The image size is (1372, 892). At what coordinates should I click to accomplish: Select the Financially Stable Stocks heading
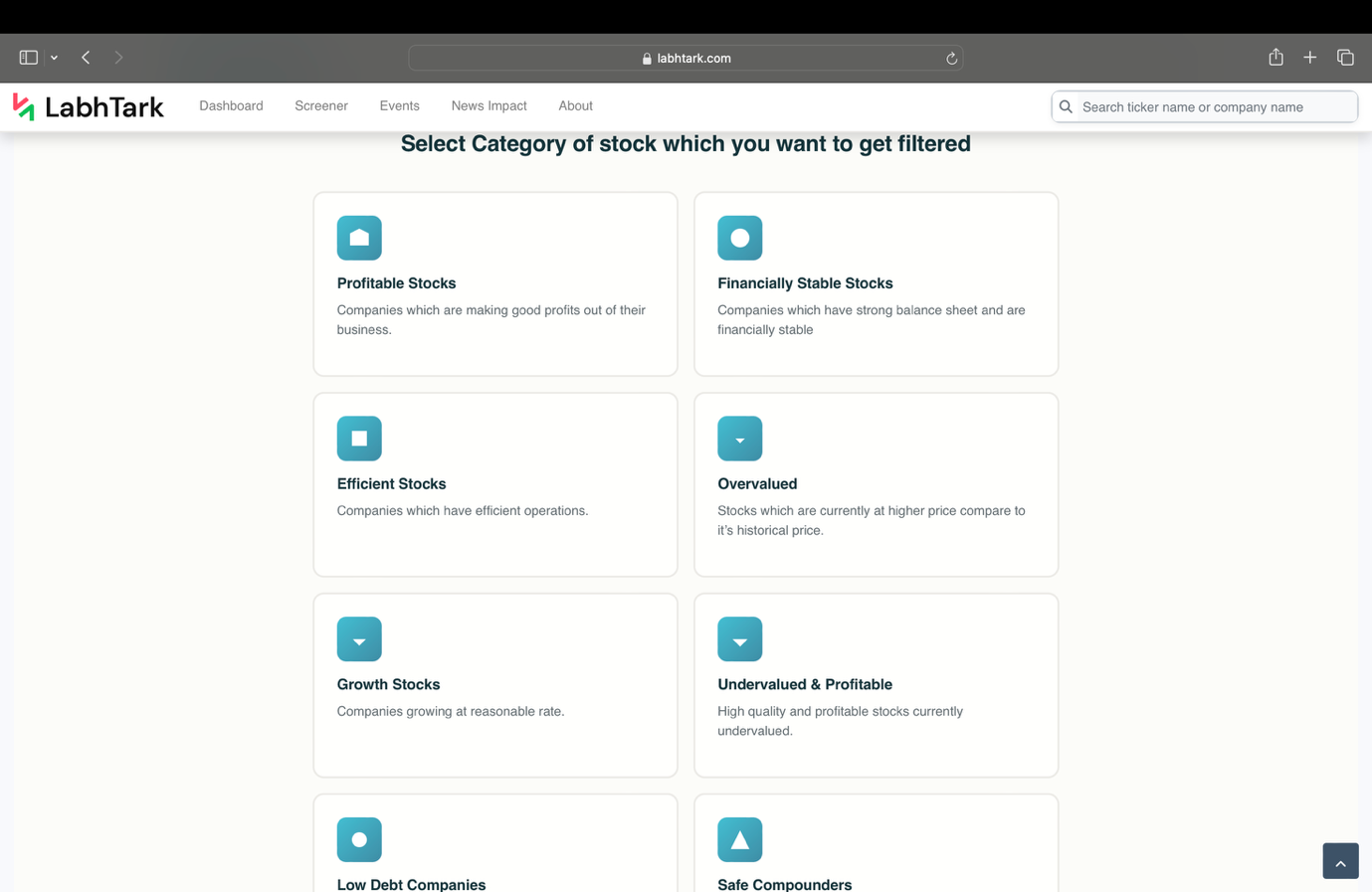click(805, 283)
